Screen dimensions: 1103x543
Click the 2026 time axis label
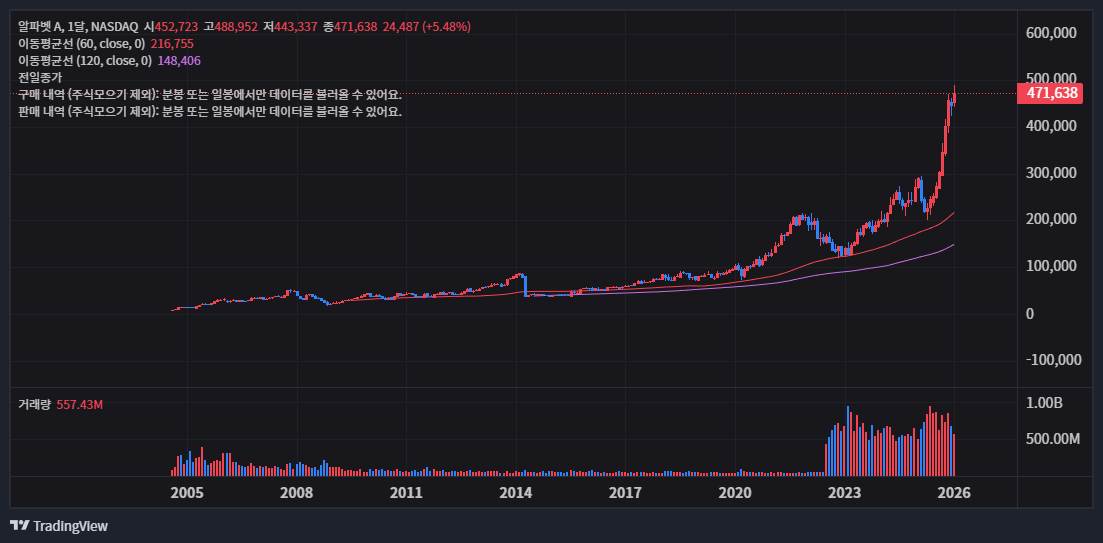[x=955, y=492]
